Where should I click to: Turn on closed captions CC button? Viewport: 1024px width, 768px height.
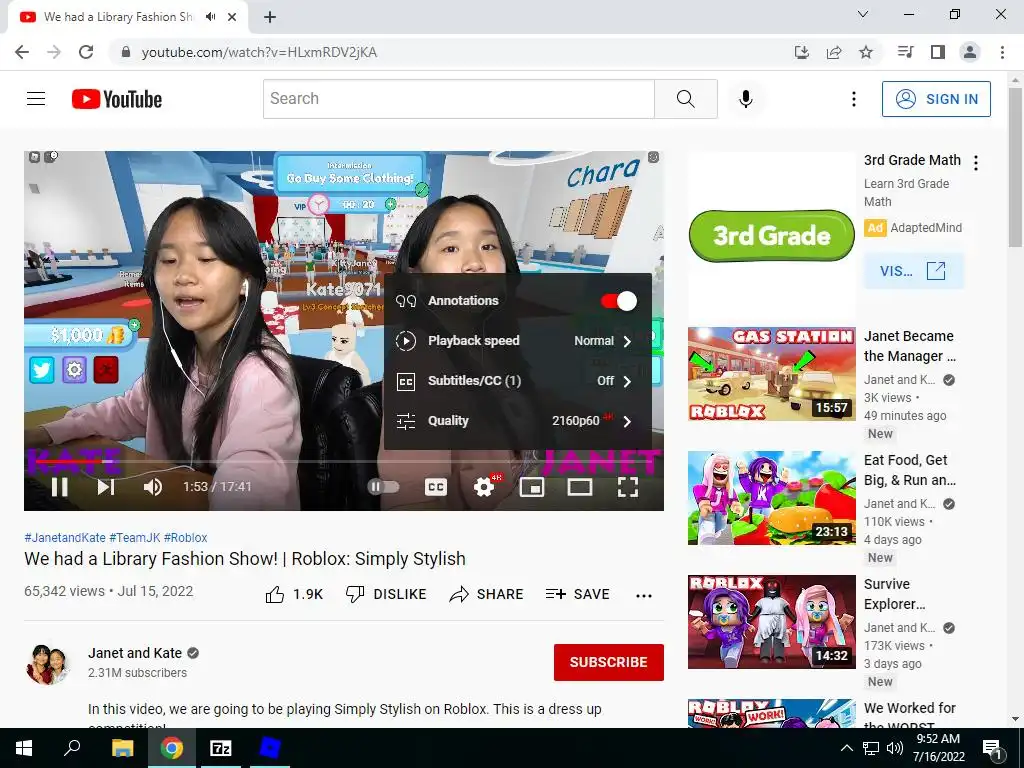click(436, 487)
